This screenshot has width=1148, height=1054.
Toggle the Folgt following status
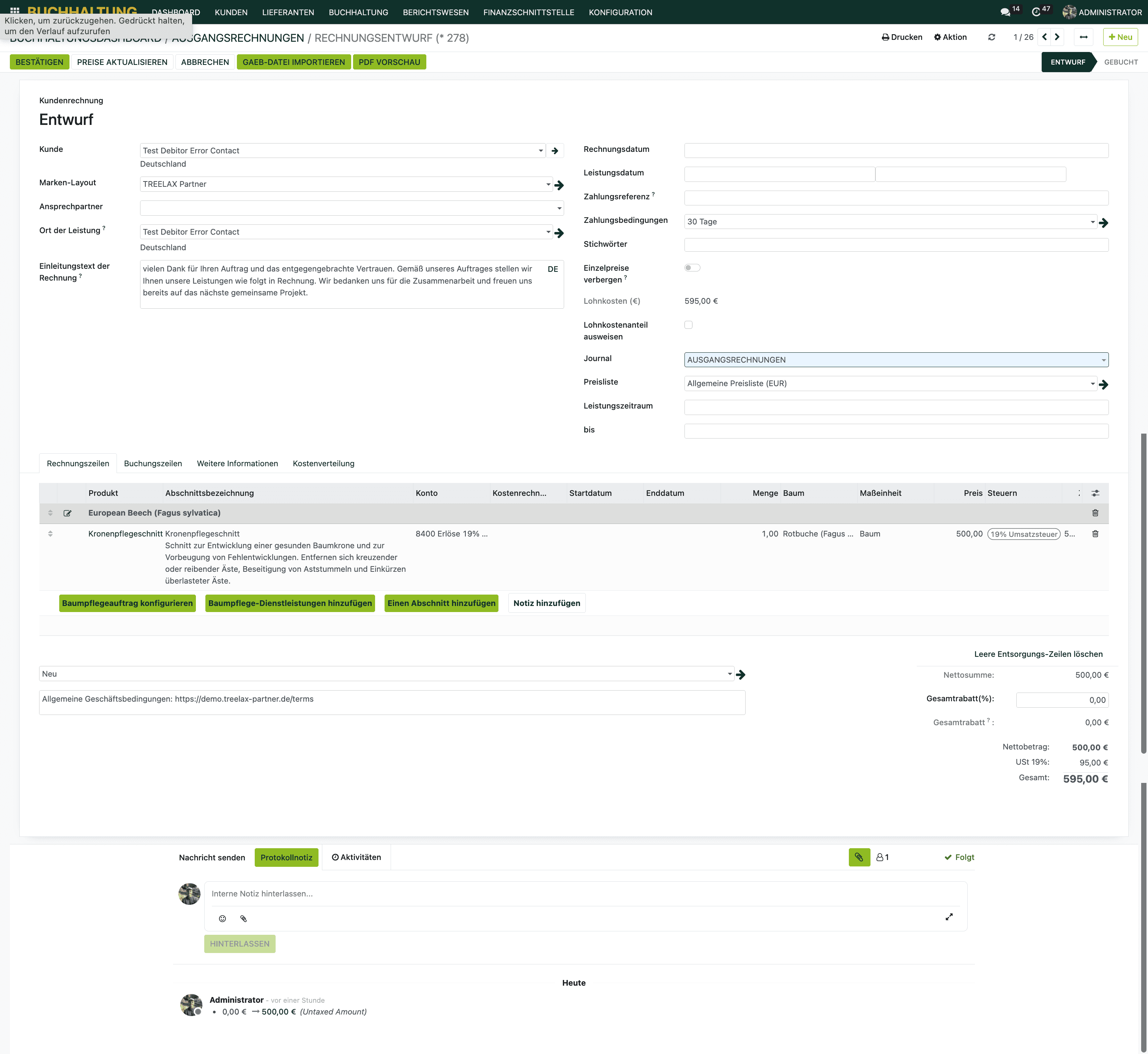[959, 857]
